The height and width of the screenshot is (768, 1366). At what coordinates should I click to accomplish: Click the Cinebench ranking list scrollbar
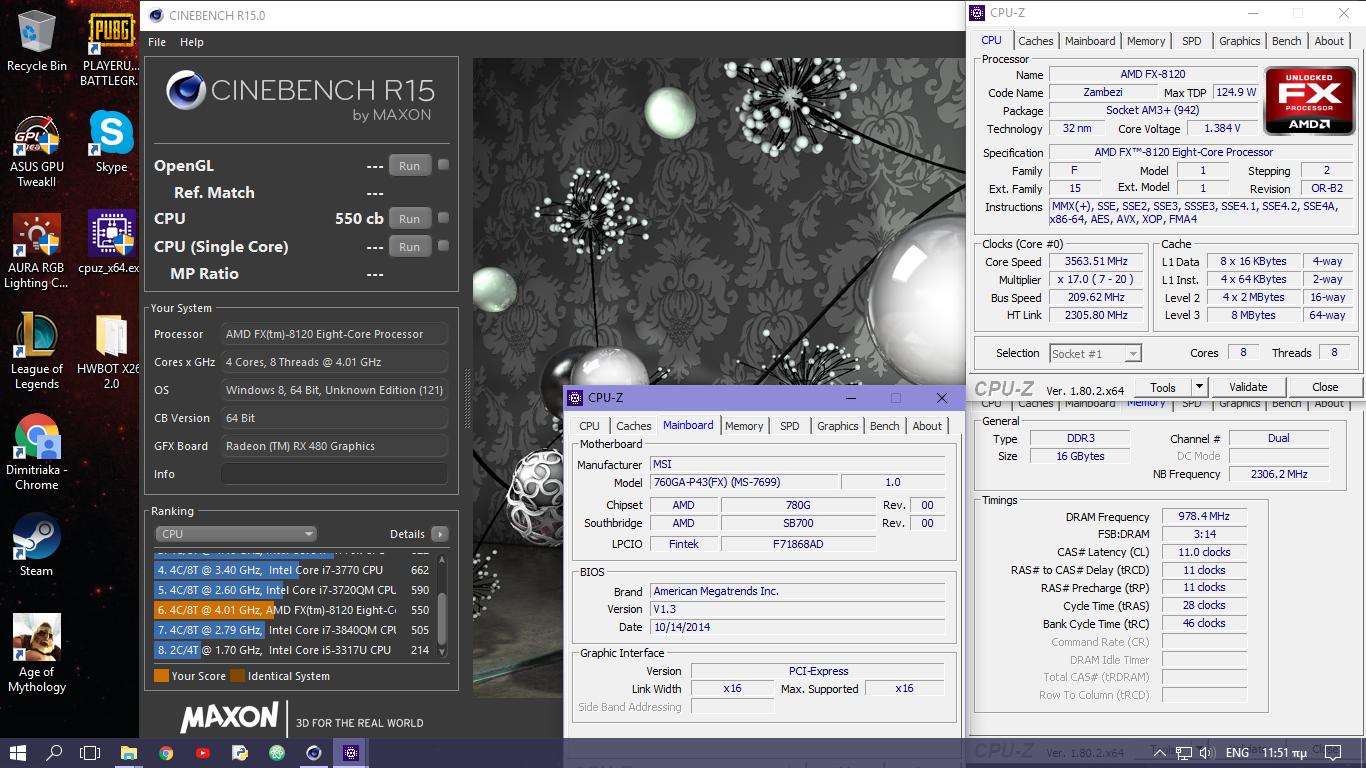pos(443,605)
